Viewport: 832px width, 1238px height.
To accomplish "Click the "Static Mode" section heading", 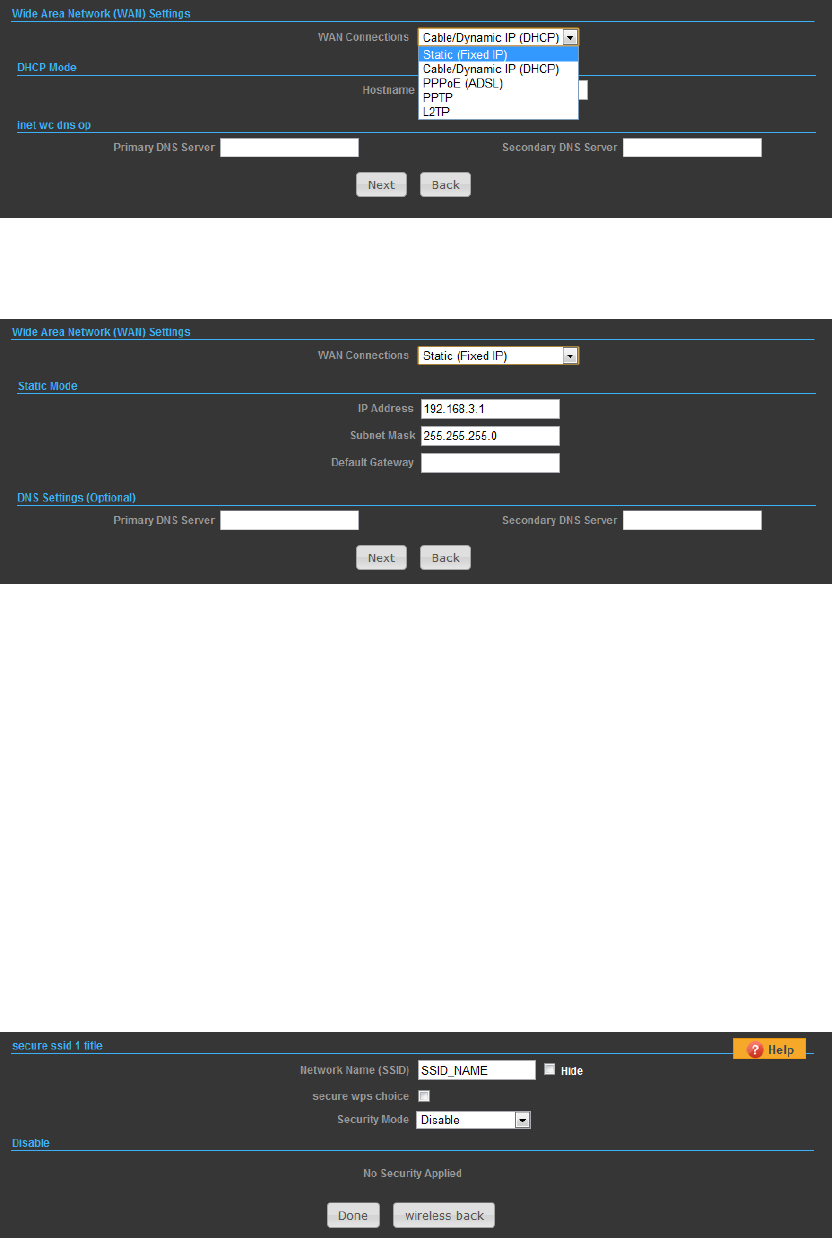I will tap(48, 386).
